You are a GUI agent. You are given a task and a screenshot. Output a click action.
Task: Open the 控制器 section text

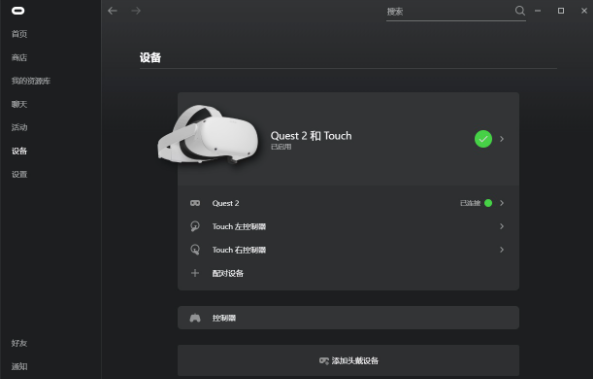[x=224, y=318]
